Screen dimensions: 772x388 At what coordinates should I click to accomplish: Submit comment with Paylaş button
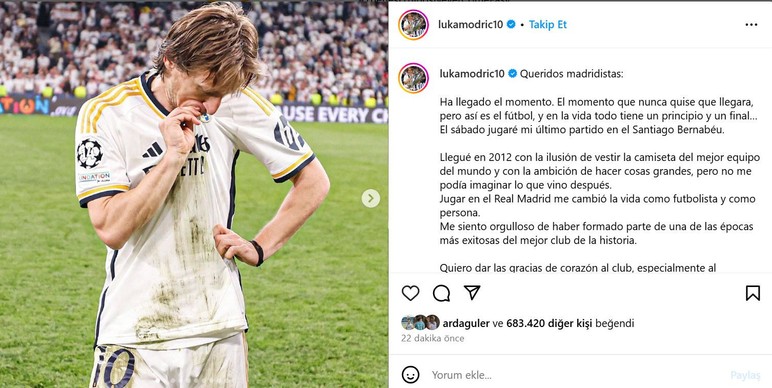tap(745, 375)
